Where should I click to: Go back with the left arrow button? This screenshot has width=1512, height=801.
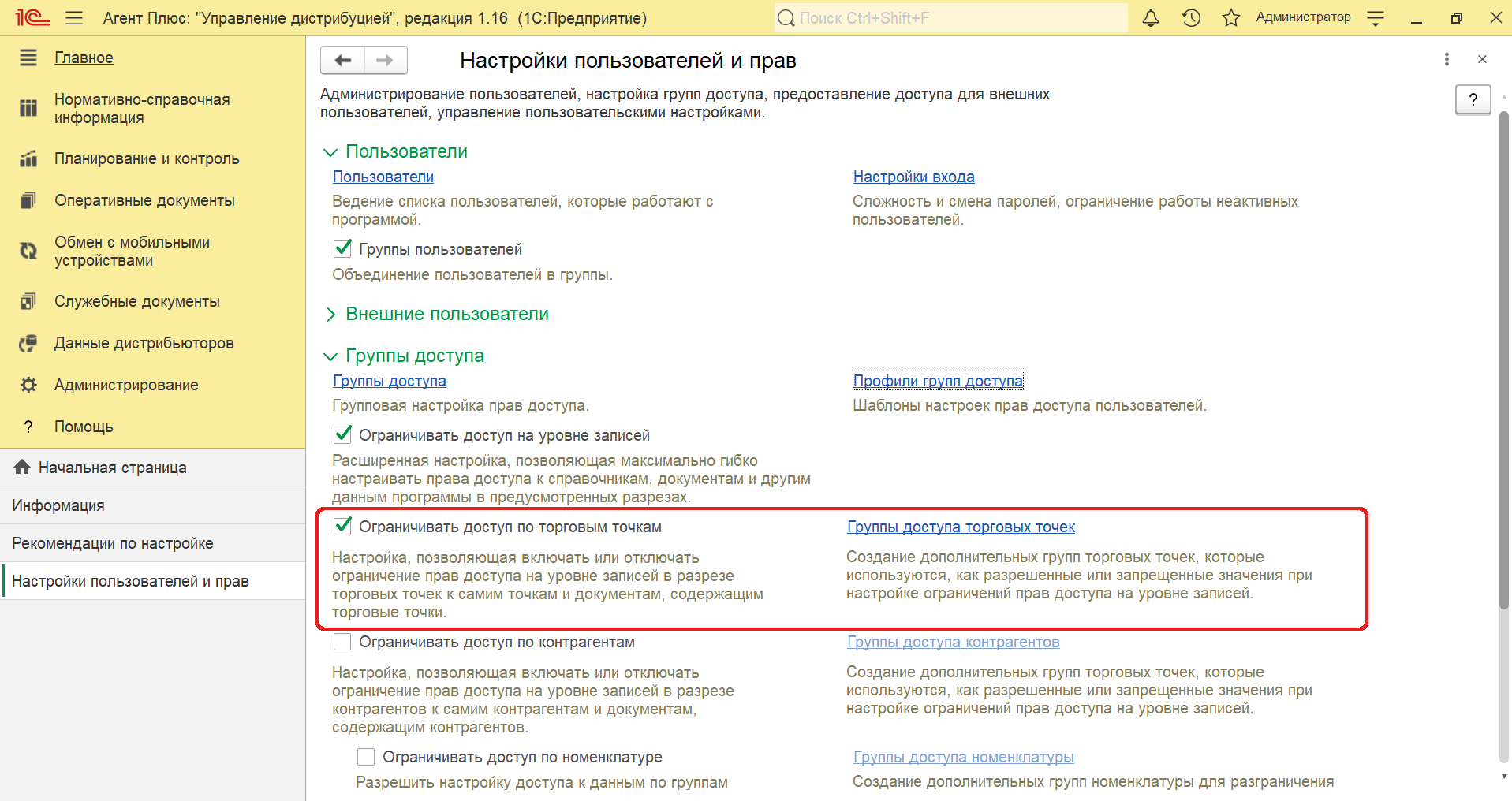pos(343,60)
